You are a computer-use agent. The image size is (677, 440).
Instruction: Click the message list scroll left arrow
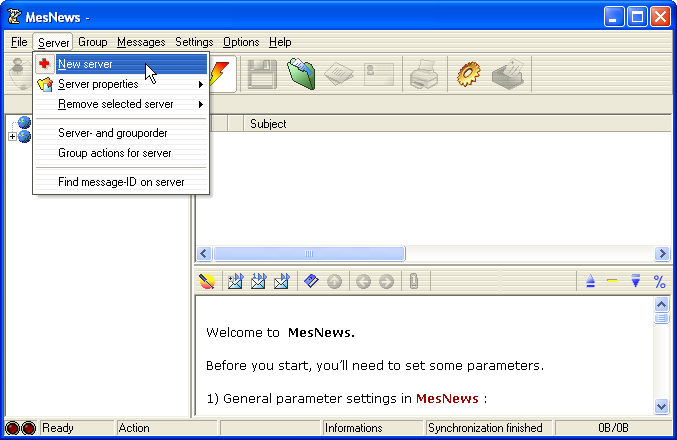(204, 253)
